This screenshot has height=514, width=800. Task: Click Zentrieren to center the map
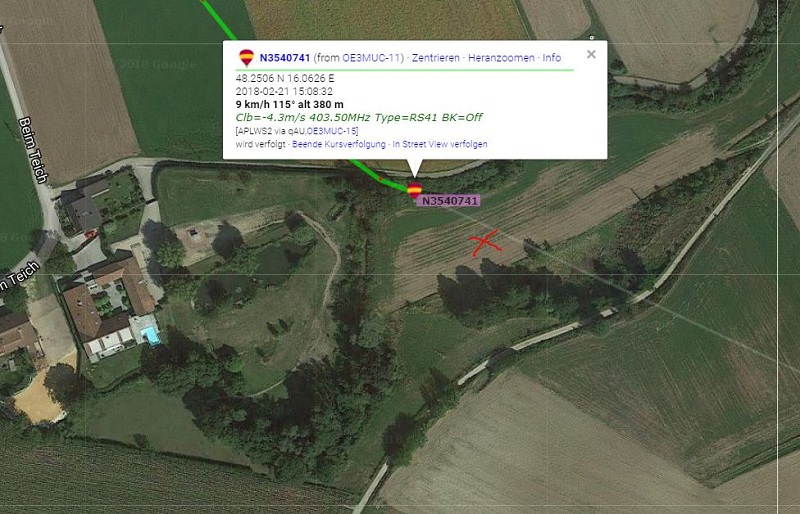point(436,58)
